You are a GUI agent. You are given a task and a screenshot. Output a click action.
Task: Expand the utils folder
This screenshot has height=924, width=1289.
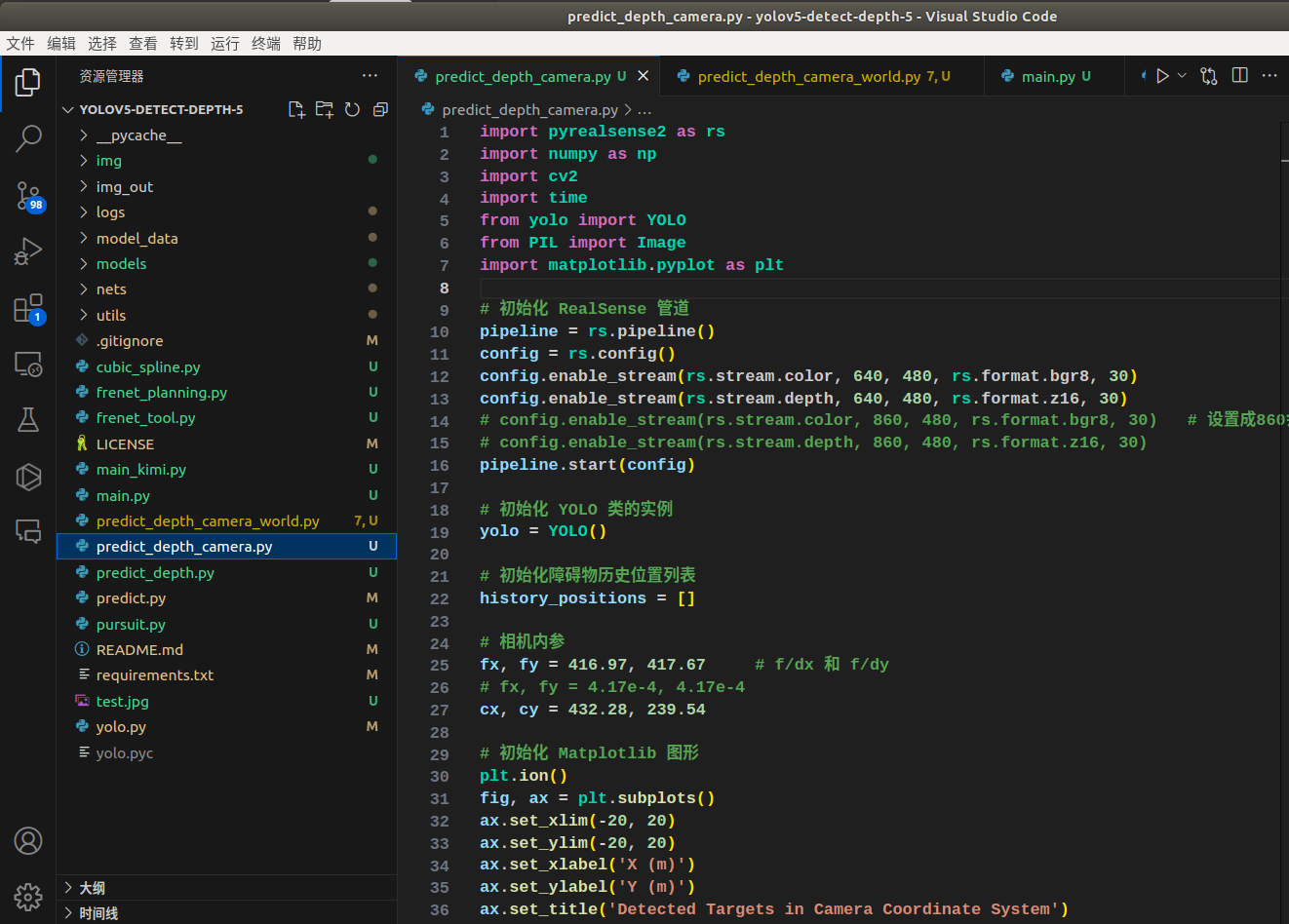pos(226,316)
